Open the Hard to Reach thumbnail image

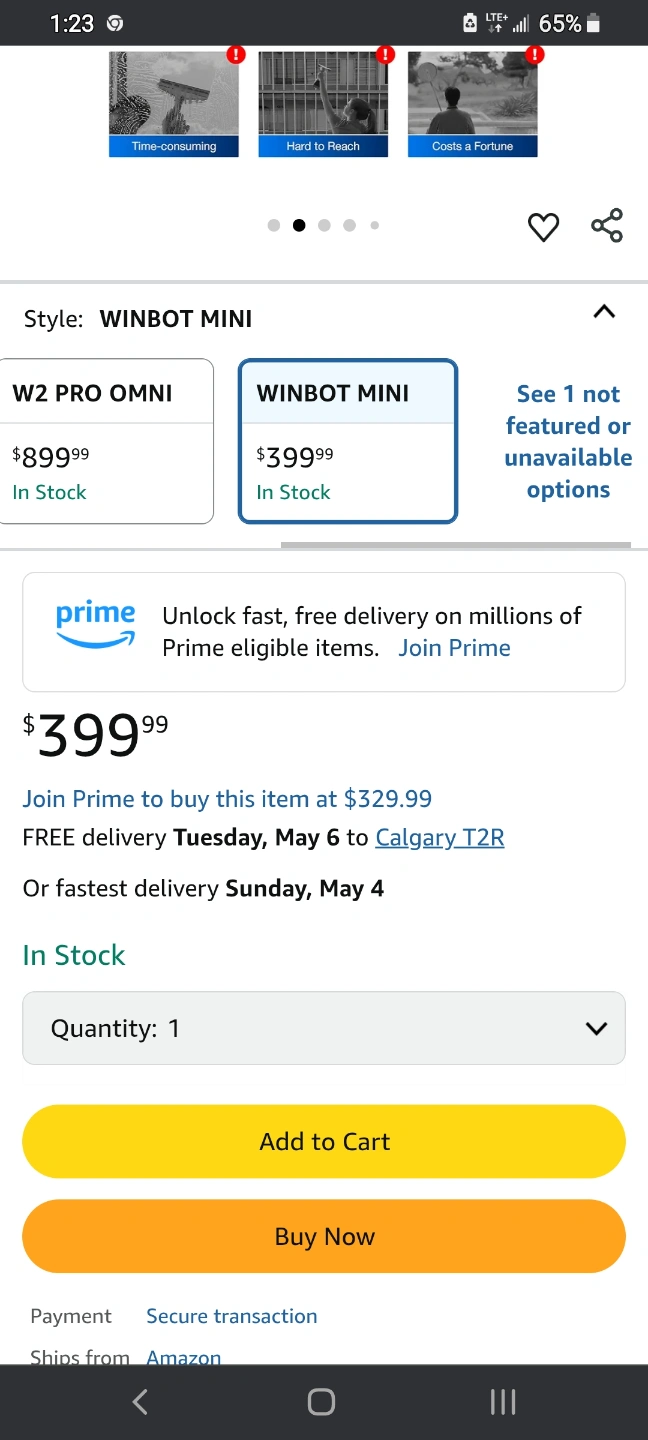323,103
